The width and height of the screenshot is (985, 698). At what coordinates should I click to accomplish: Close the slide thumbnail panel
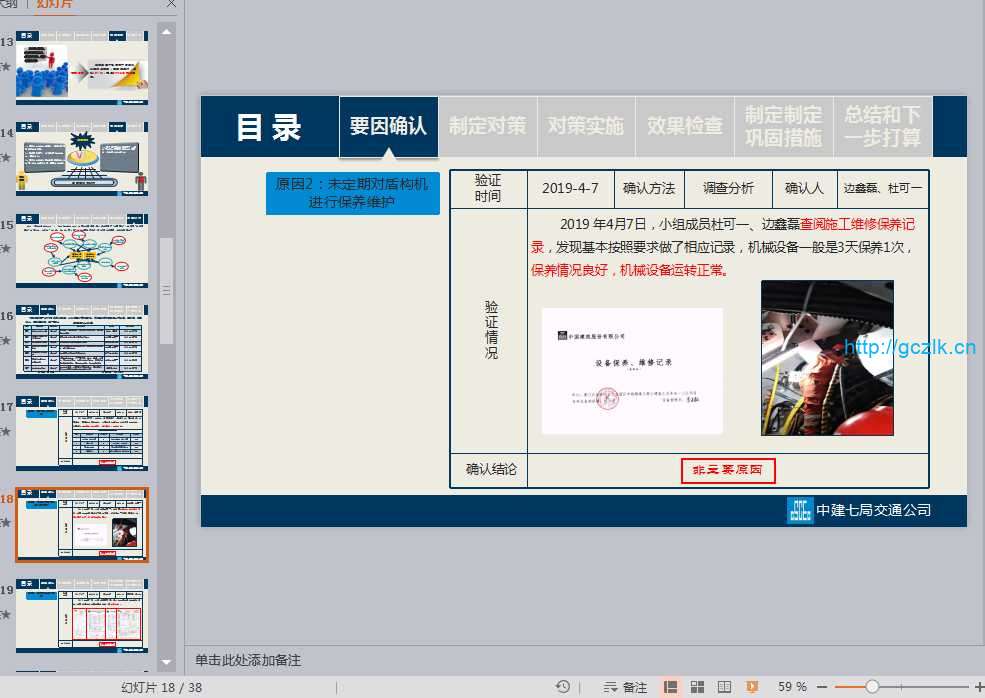[x=171, y=4]
